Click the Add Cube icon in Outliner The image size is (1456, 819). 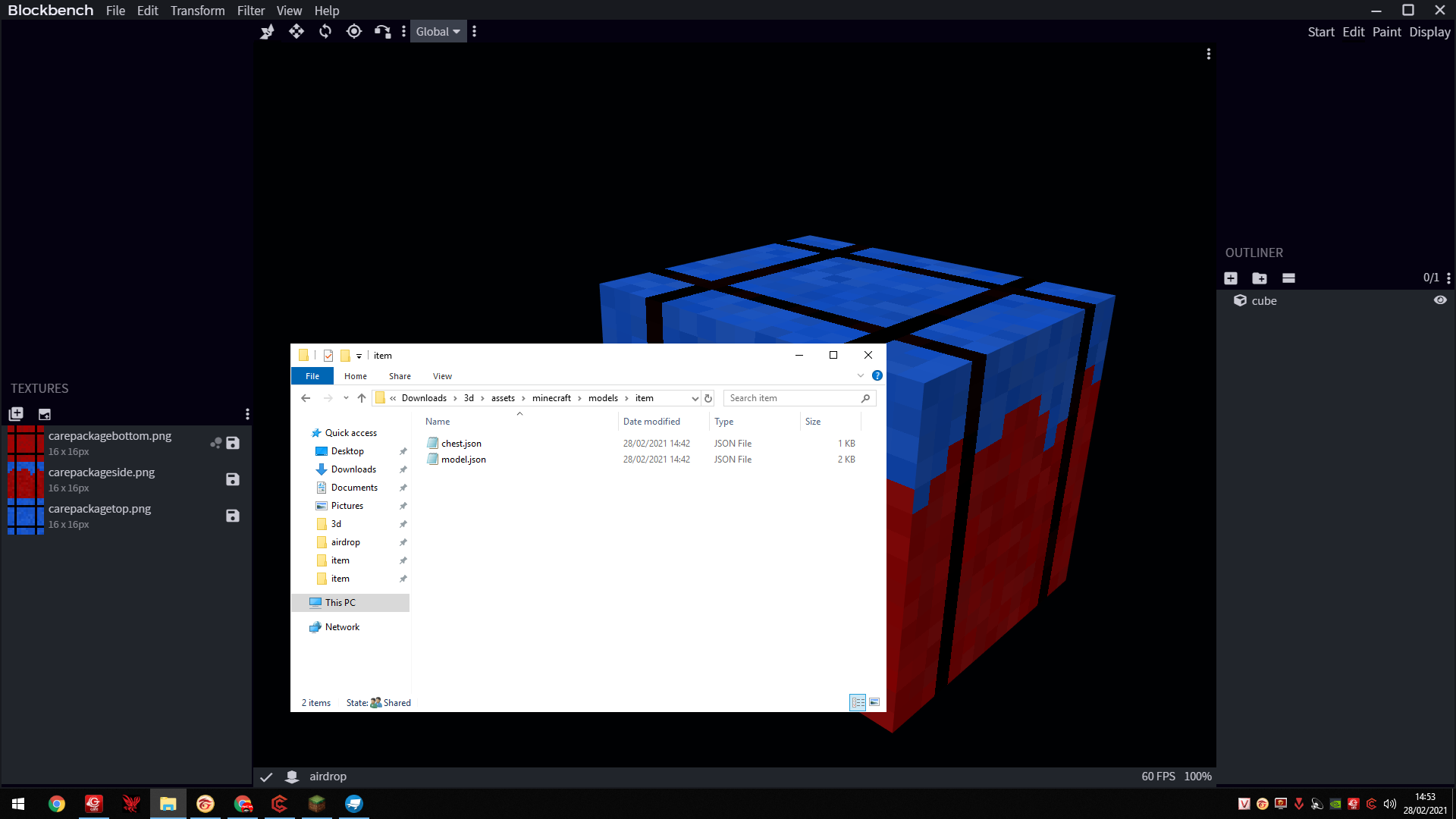(x=1231, y=278)
